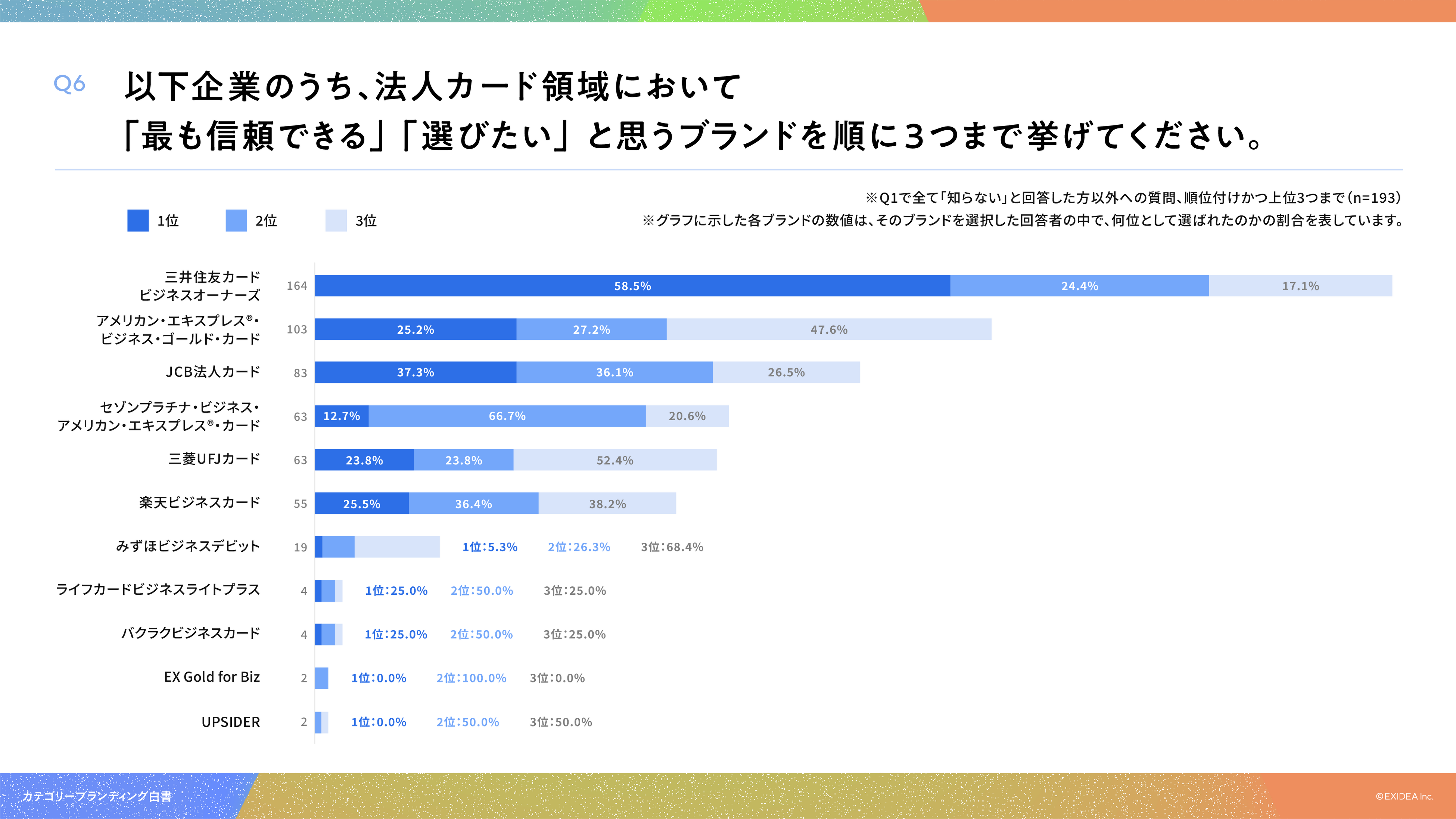Viewport: 1456px width, 819px height.
Task: Click the 17.1% third-place segment
Action: [x=1300, y=286]
